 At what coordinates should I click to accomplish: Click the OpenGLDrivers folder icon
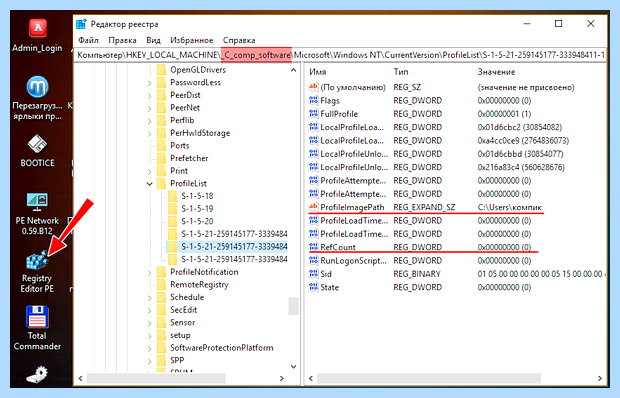coord(161,70)
